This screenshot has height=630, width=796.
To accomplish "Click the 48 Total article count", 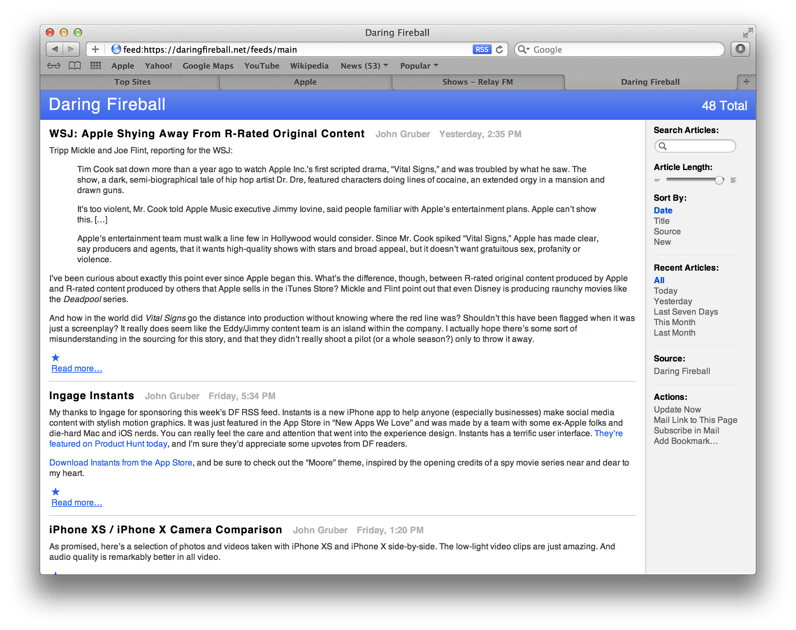I will click(724, 106).
